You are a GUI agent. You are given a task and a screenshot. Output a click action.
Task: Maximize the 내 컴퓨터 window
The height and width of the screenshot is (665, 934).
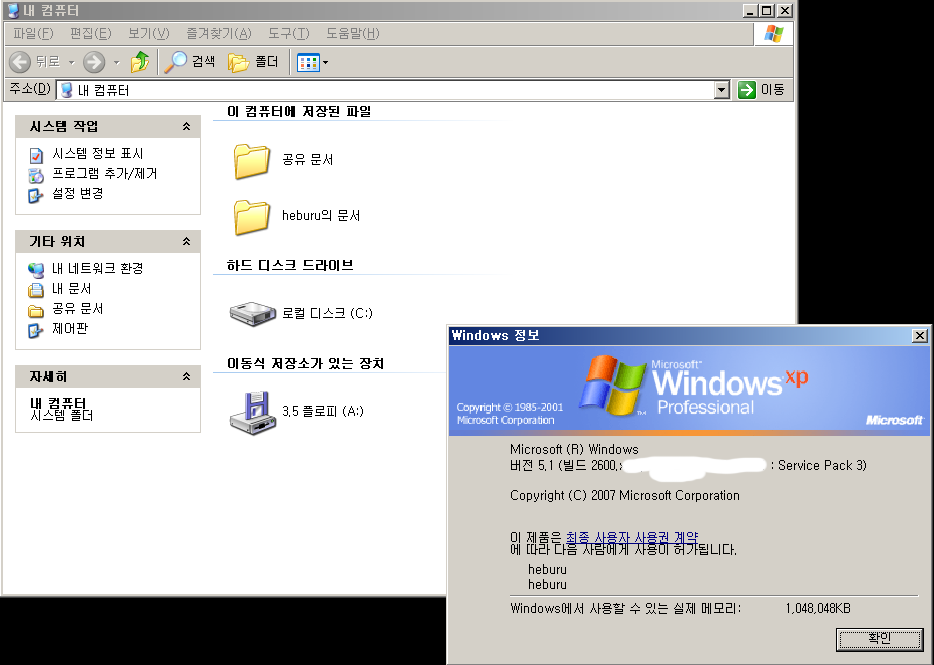click(x=767, y=11)
